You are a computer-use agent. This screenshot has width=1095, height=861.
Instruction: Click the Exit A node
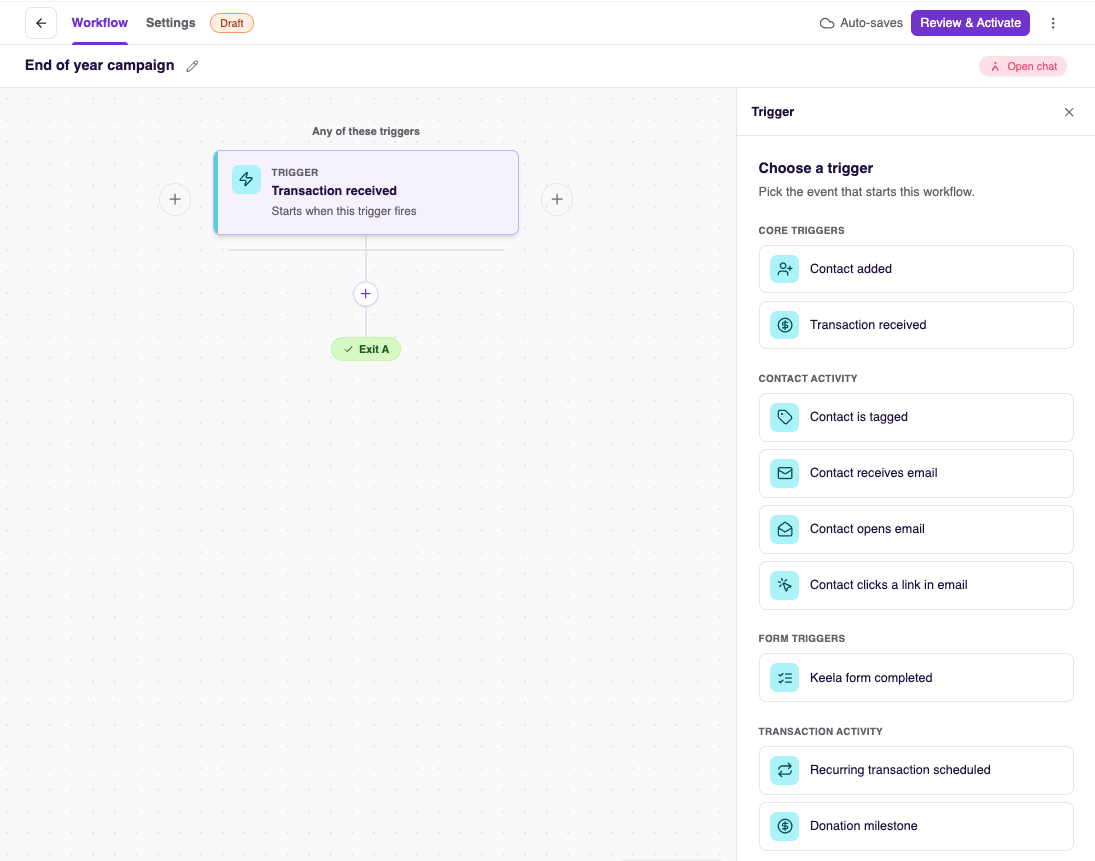pos(366,349)
